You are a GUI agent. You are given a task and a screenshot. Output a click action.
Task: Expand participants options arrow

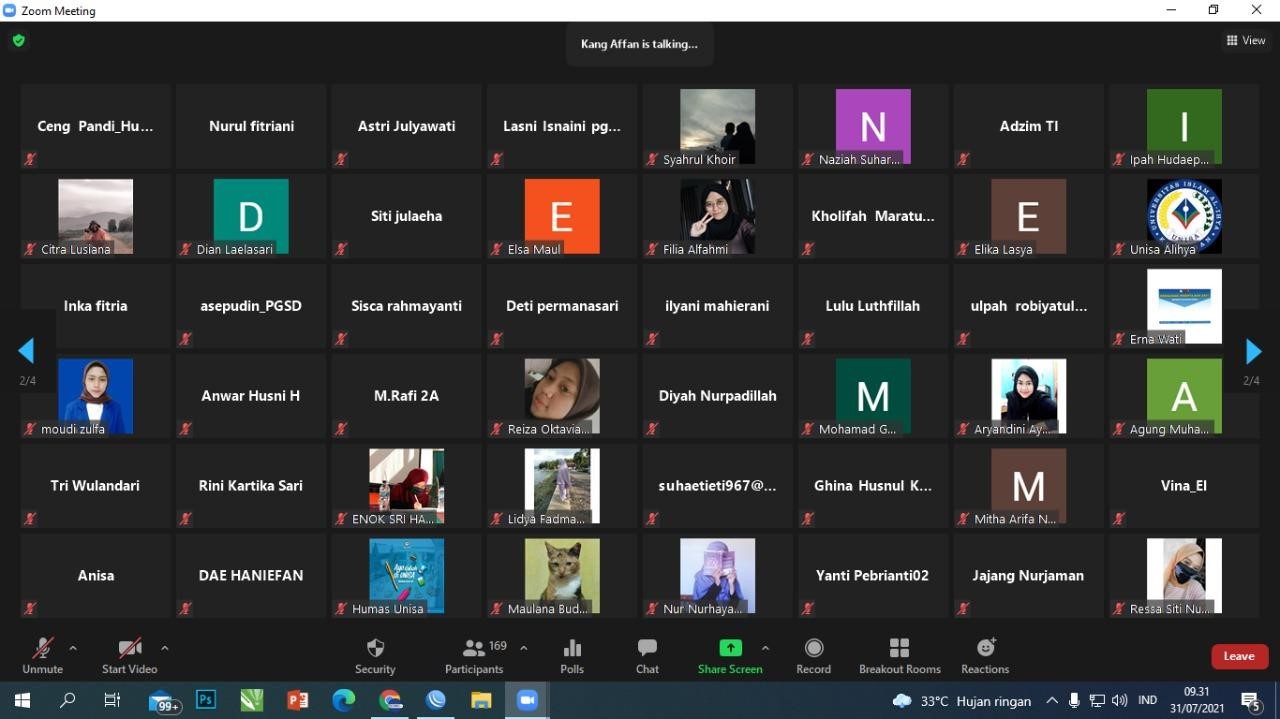point(523,648)
